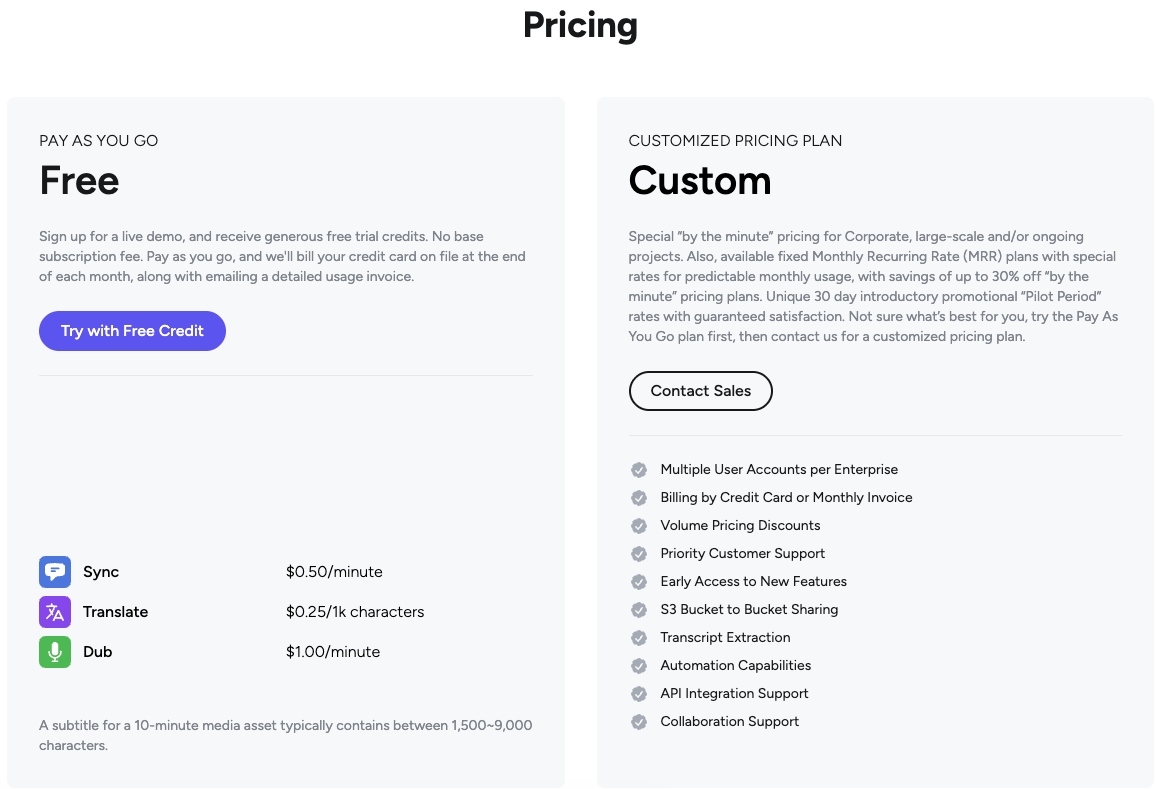
Task: Click checkmark beside S3 Bucket to Bucket Sharing
Action: tap(639, 610)
